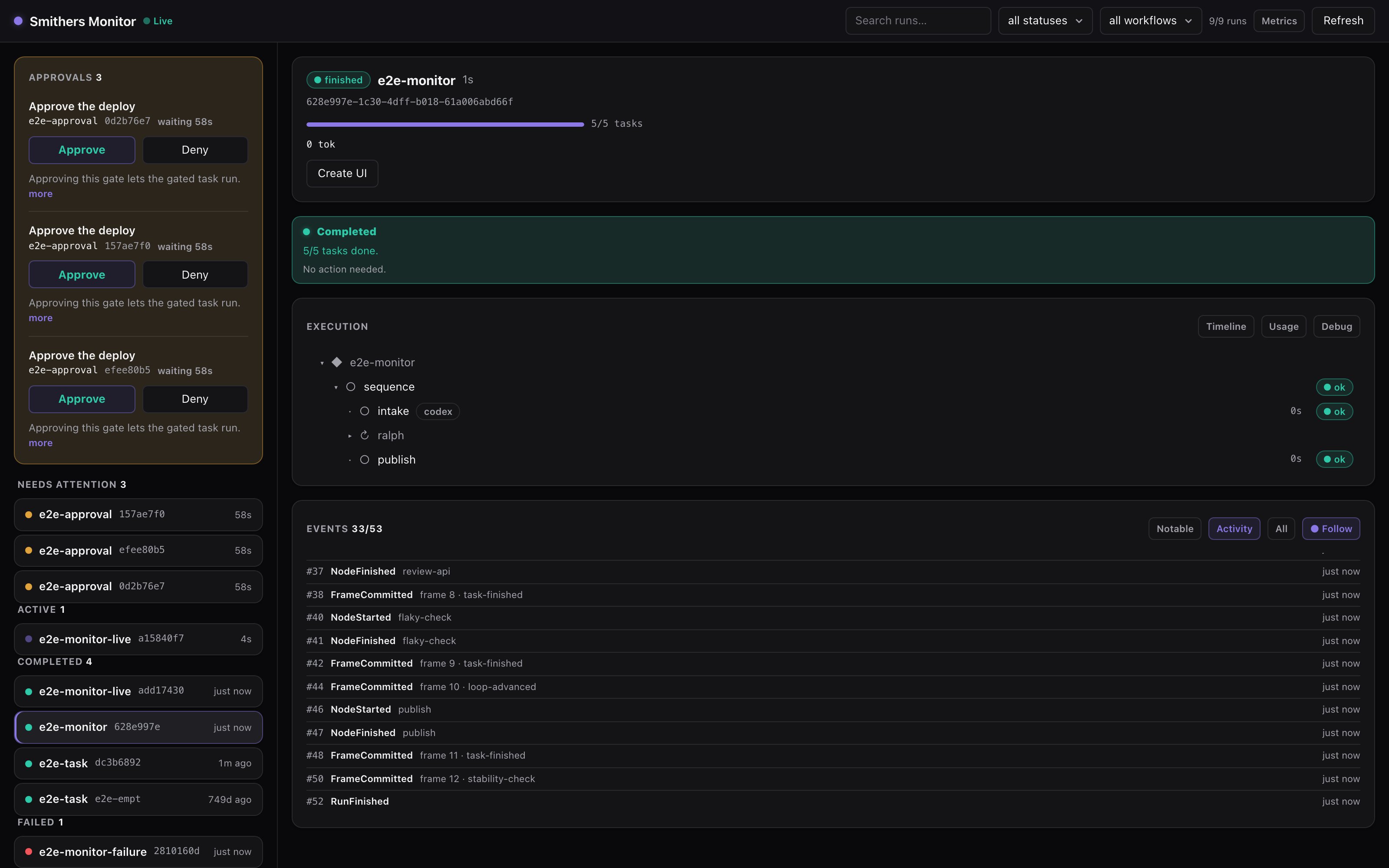Select completed run e2e-monitor 628e997e
1389x868 pixels.
tap(138, 727)
